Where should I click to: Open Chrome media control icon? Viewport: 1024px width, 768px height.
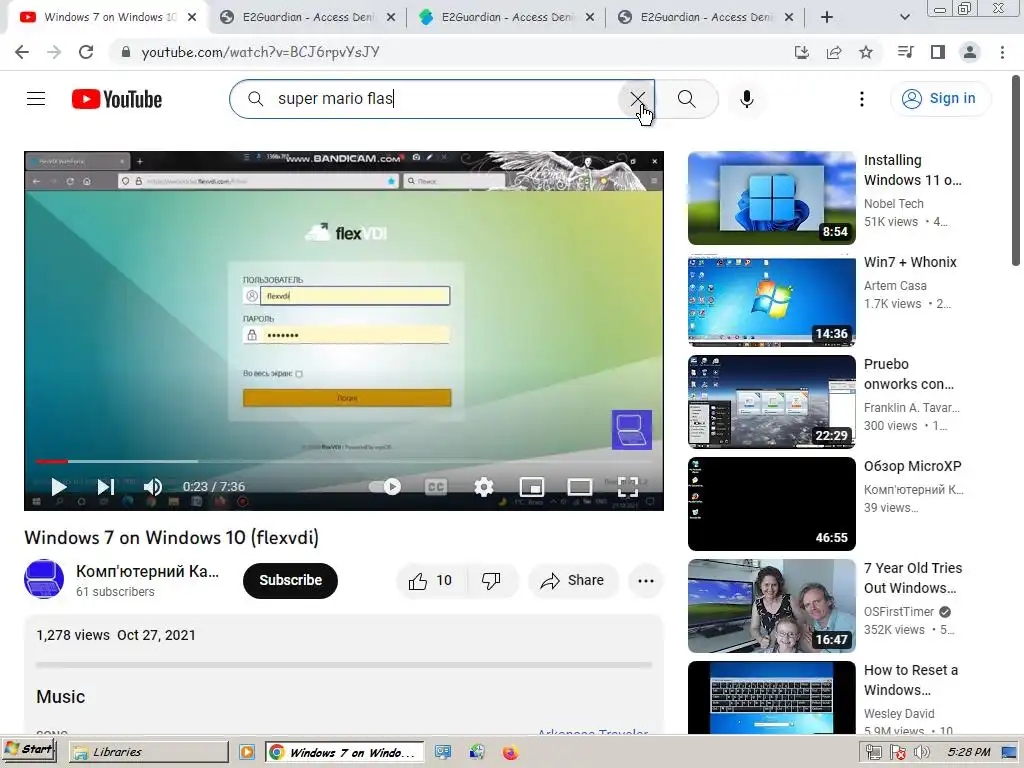pyautogui.click(x=905, y=52)
